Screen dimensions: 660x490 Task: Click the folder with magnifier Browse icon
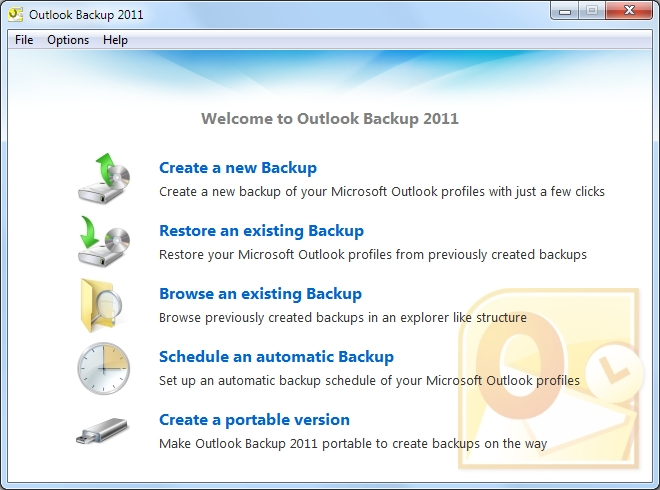coord(102,305)
